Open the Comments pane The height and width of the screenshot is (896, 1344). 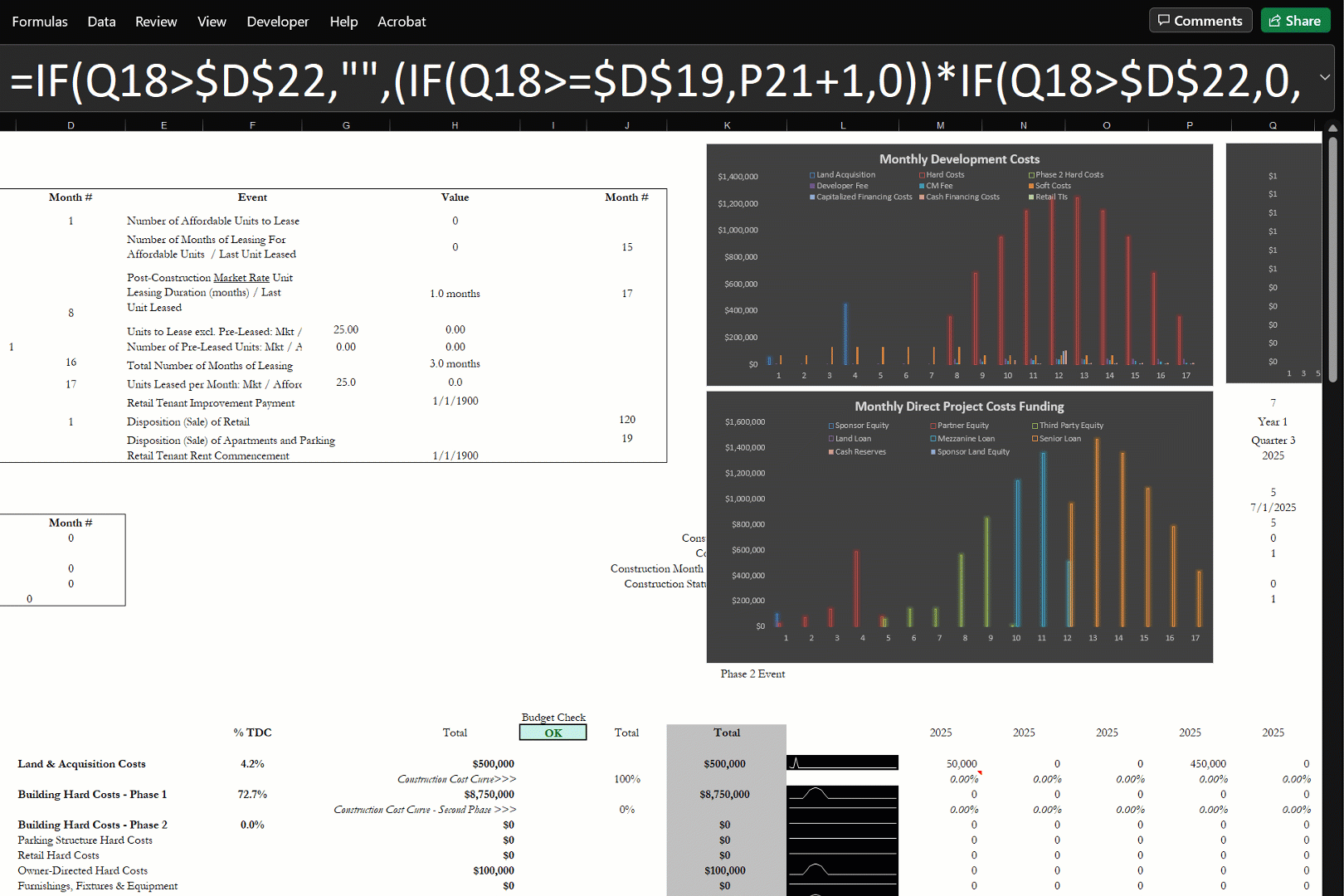point(1200,21)
